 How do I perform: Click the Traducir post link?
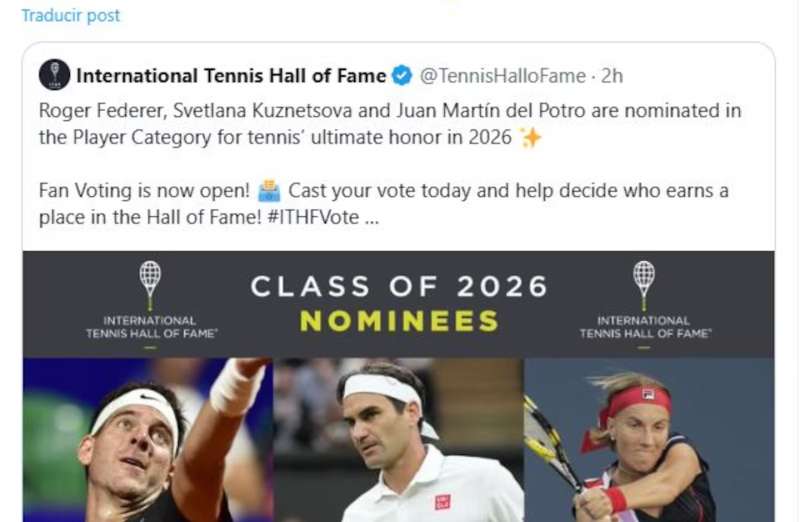[70, 15]
